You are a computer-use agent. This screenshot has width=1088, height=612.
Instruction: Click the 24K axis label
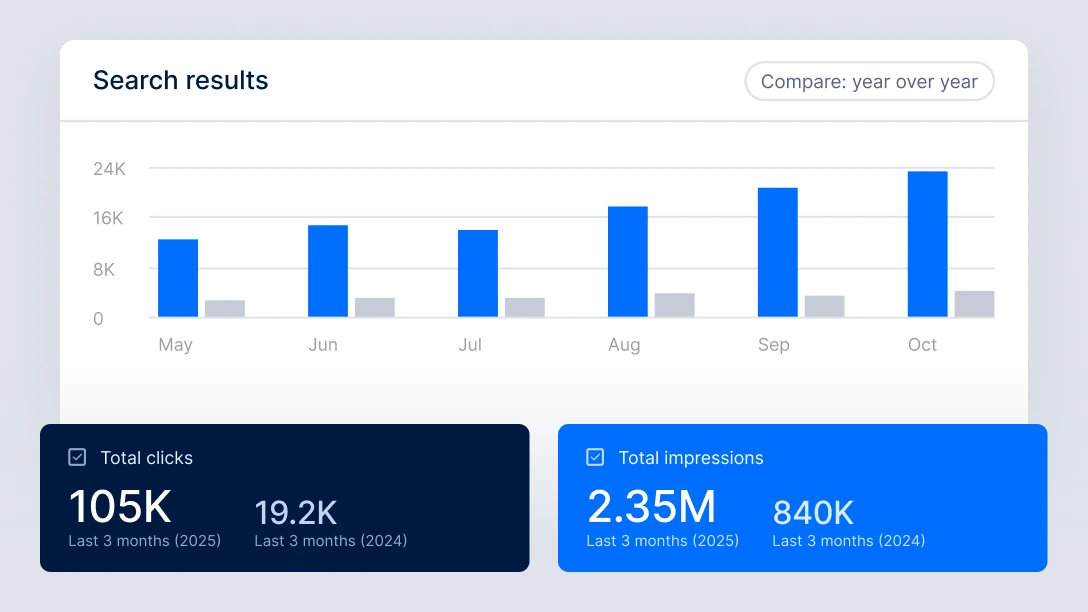coord(109,169)
